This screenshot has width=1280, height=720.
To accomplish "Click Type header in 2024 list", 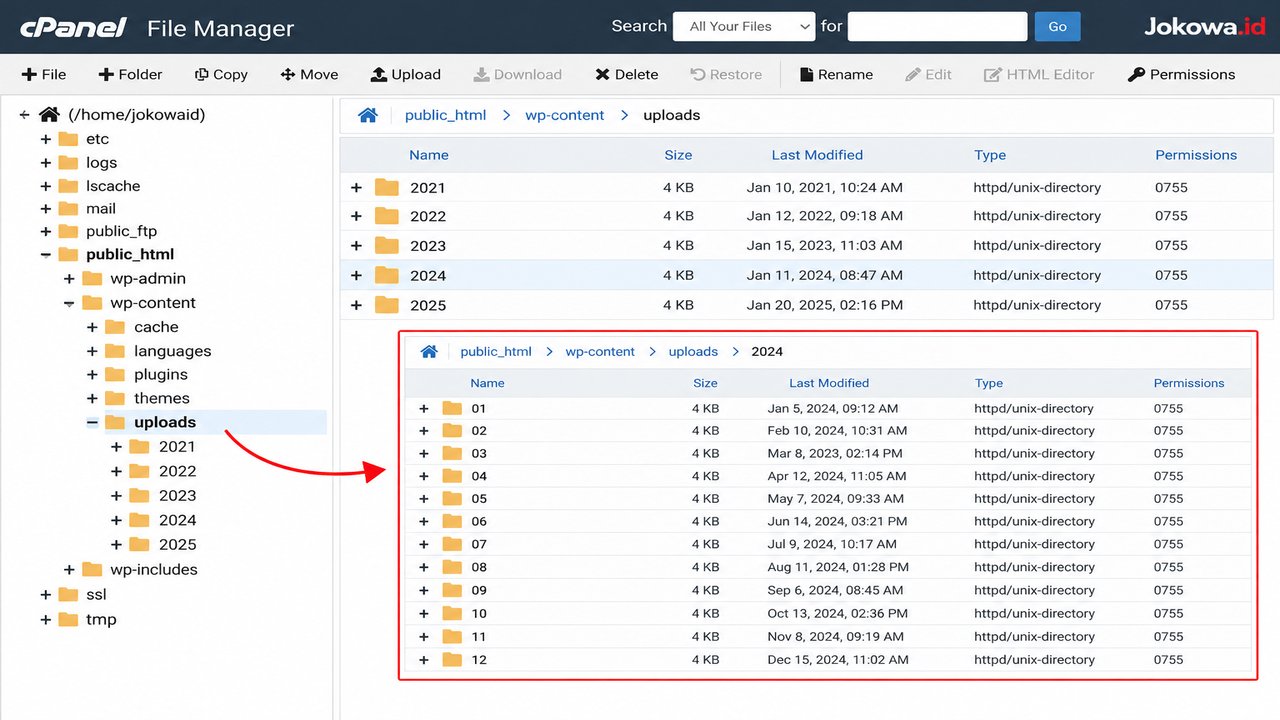I will pyautogui.click(x=989, y=383).
